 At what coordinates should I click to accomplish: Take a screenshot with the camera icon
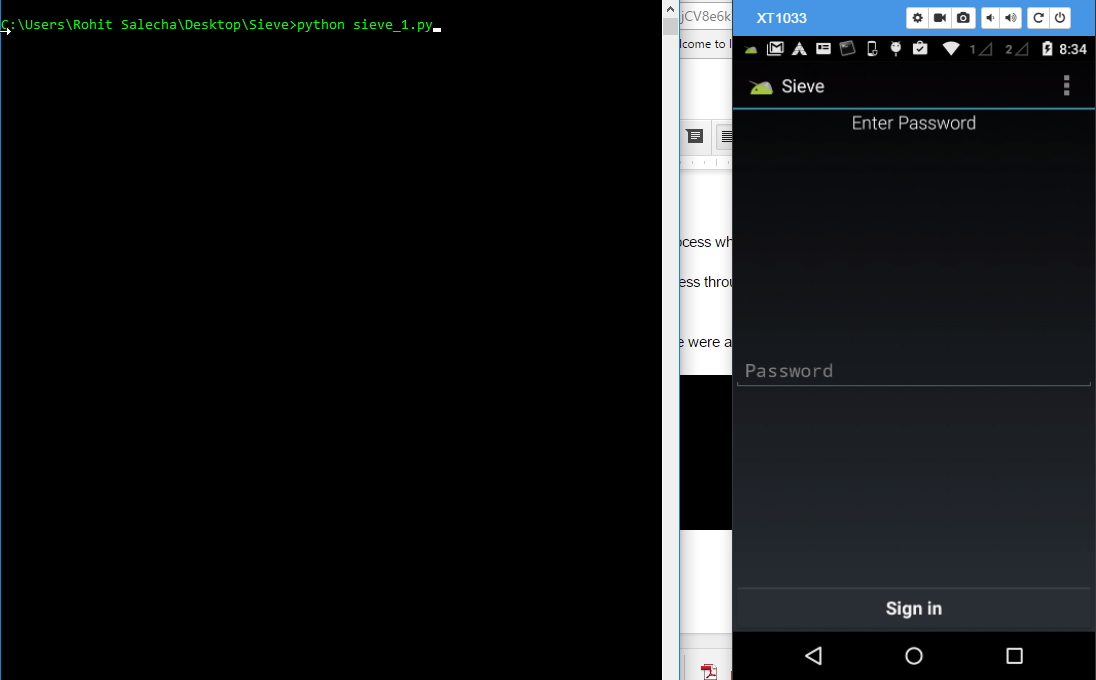[x=963, y=18]
